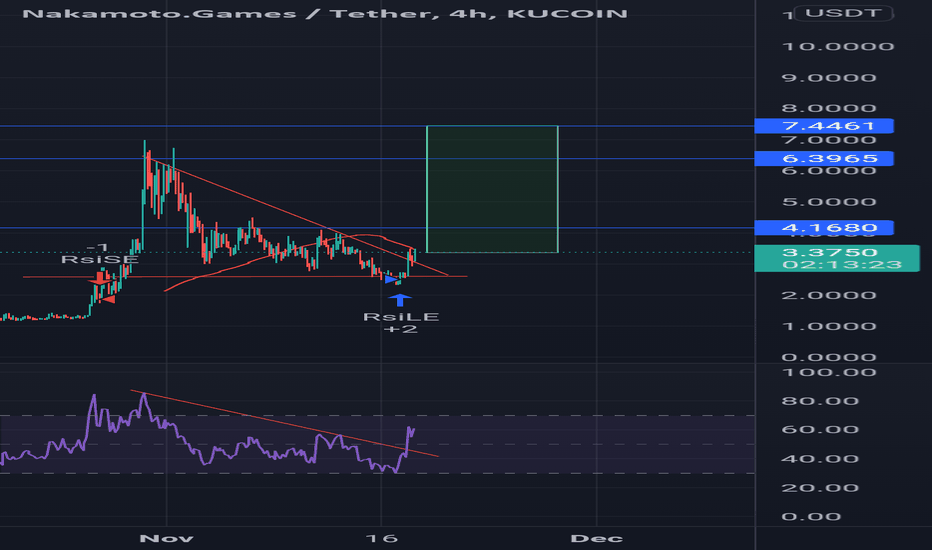
Task: Select the red horizontal support line
Action: point(245,276)
